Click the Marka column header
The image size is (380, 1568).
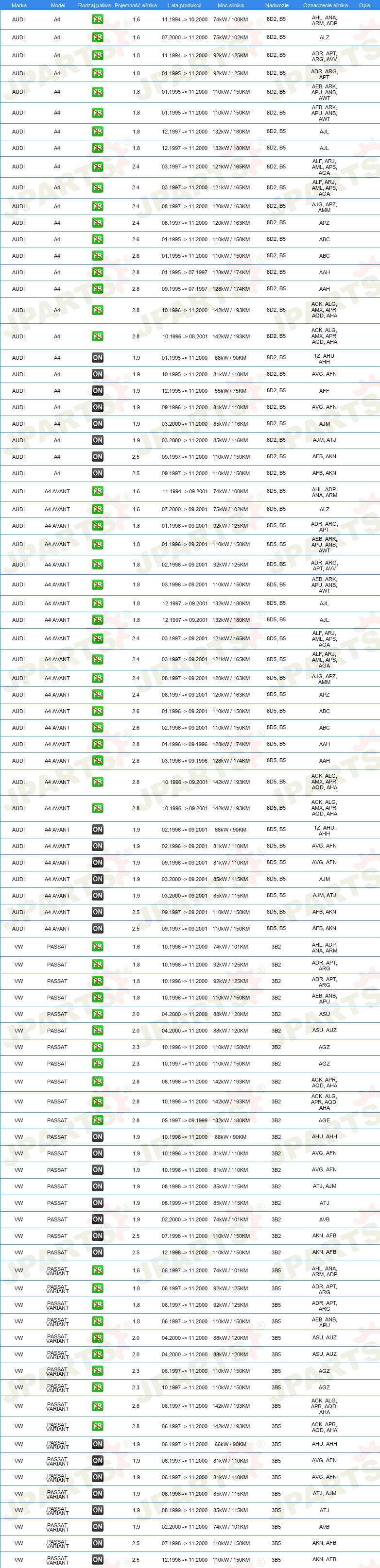19,5
